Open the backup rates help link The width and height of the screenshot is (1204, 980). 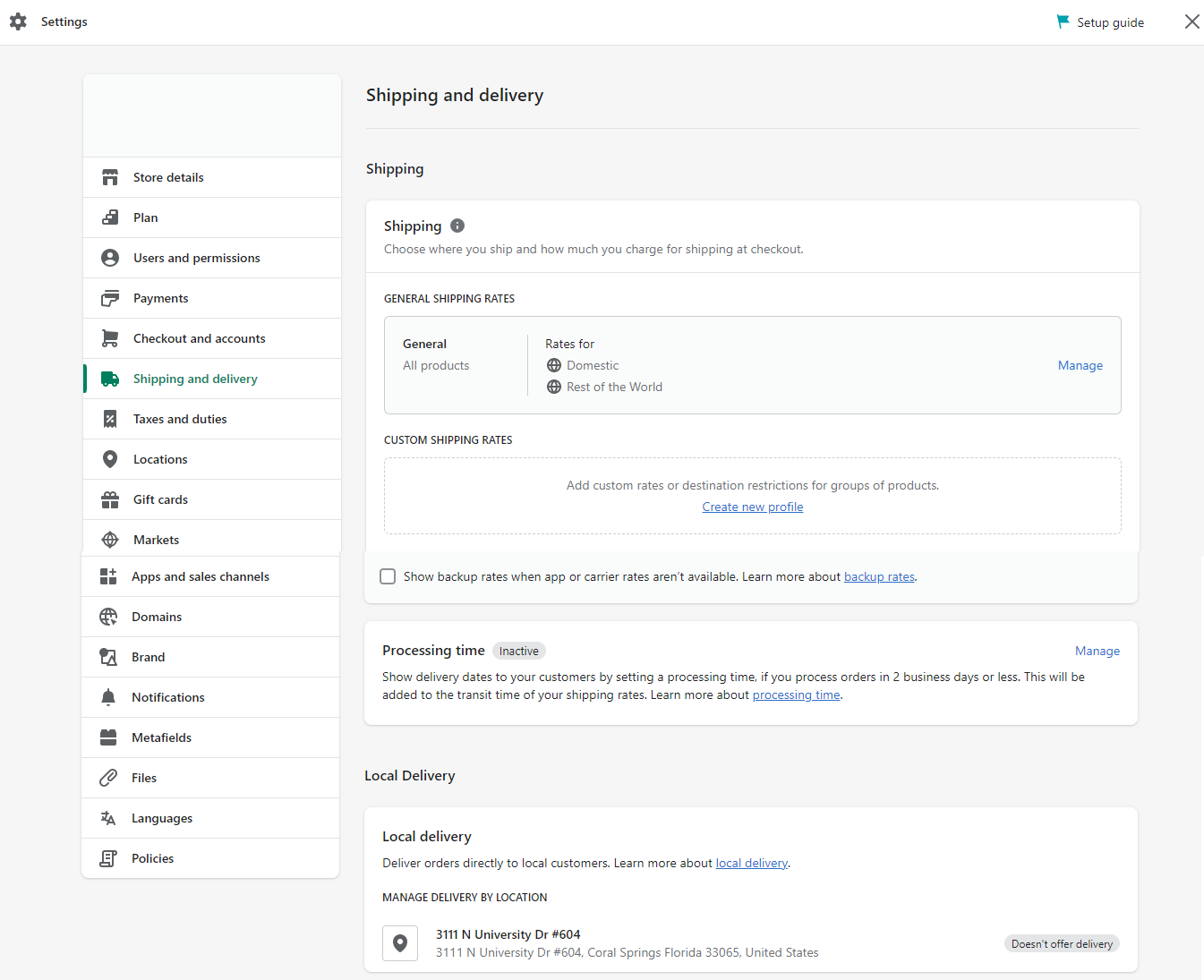coord(879,576)
